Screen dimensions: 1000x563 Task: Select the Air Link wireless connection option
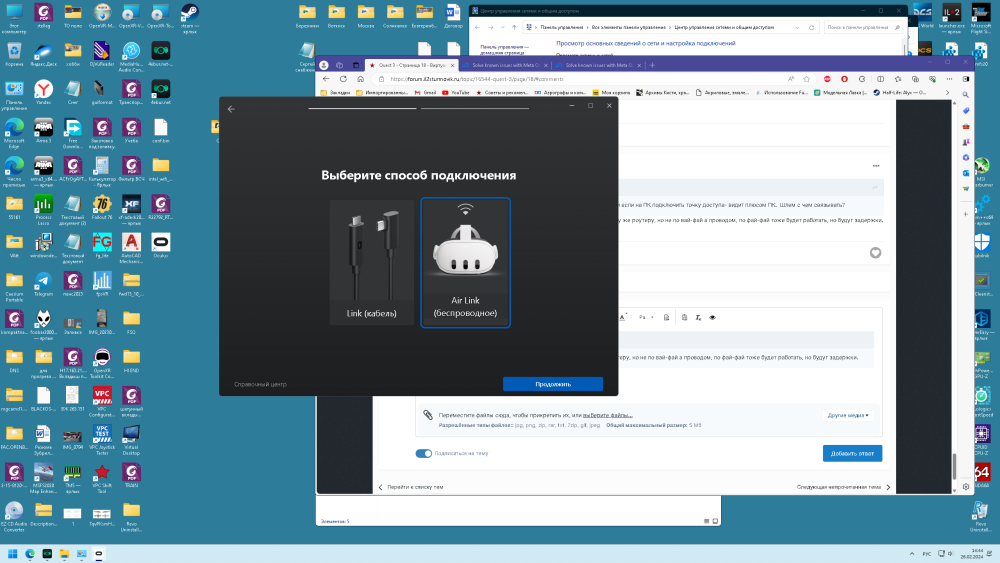click(x=466, y=263)
